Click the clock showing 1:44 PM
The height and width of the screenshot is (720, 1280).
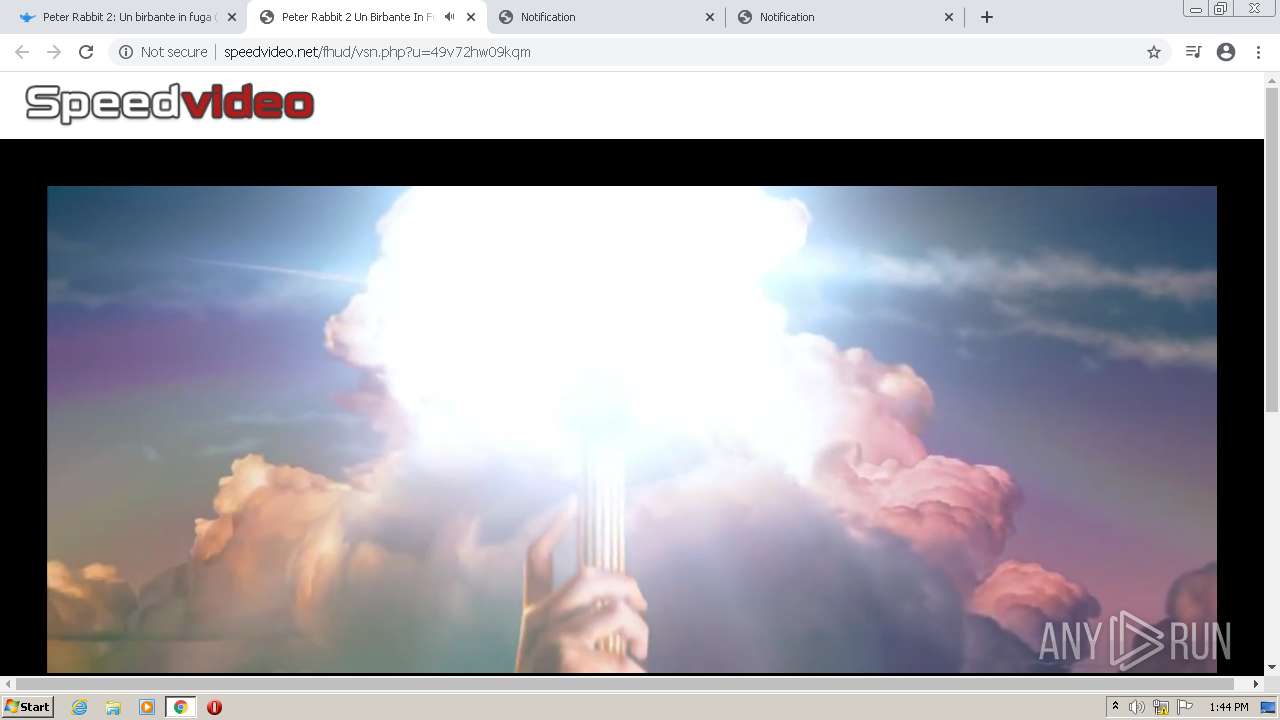[x=1228, y=707]
